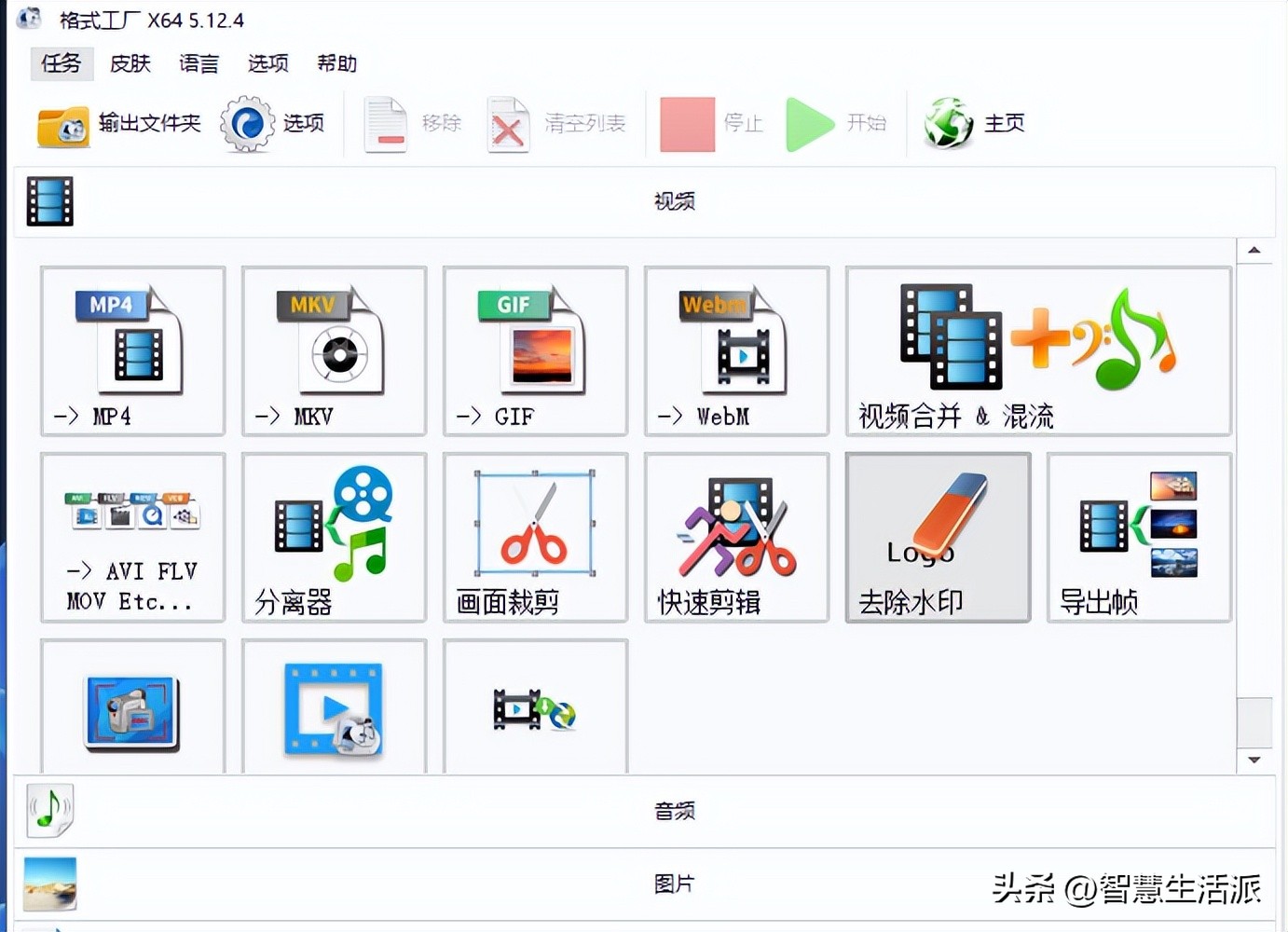The height and width of the screenshot is (932, 1288).
Task: Select the 画面裁剪 crop tool
Action: (534, 538)
